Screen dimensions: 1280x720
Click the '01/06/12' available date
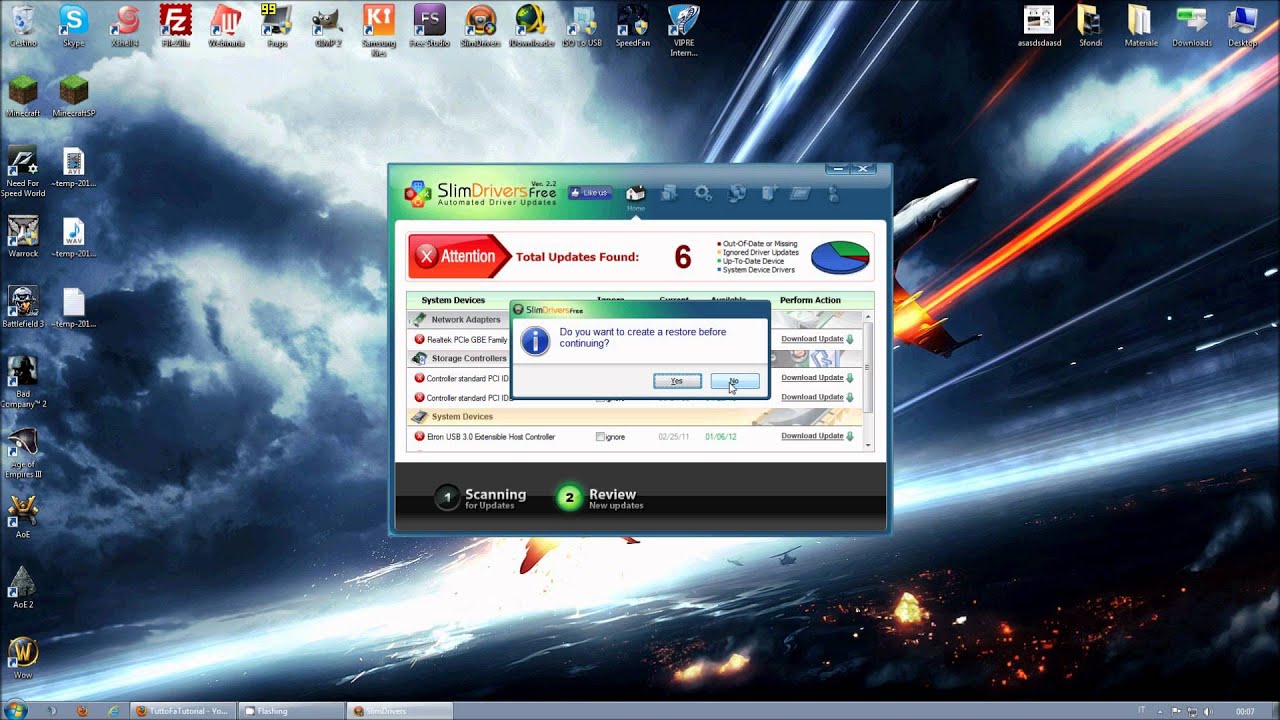point(719,437)
